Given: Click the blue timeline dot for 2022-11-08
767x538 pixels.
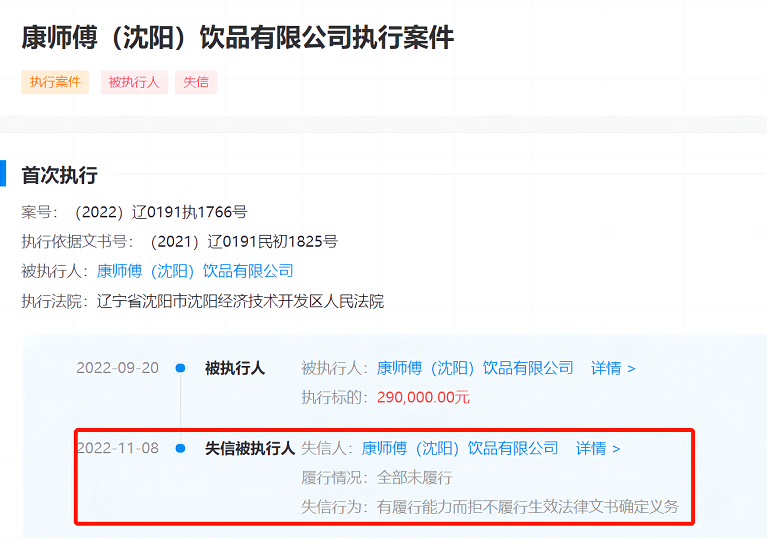Looking at the screenshot, I should pos(180,448).
